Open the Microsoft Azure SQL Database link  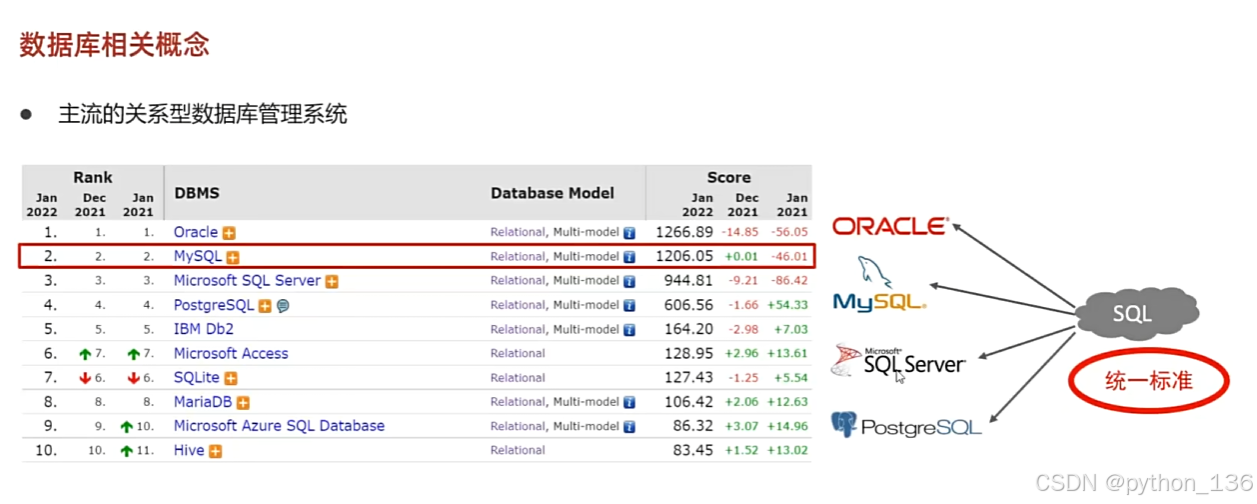point(279,426)
